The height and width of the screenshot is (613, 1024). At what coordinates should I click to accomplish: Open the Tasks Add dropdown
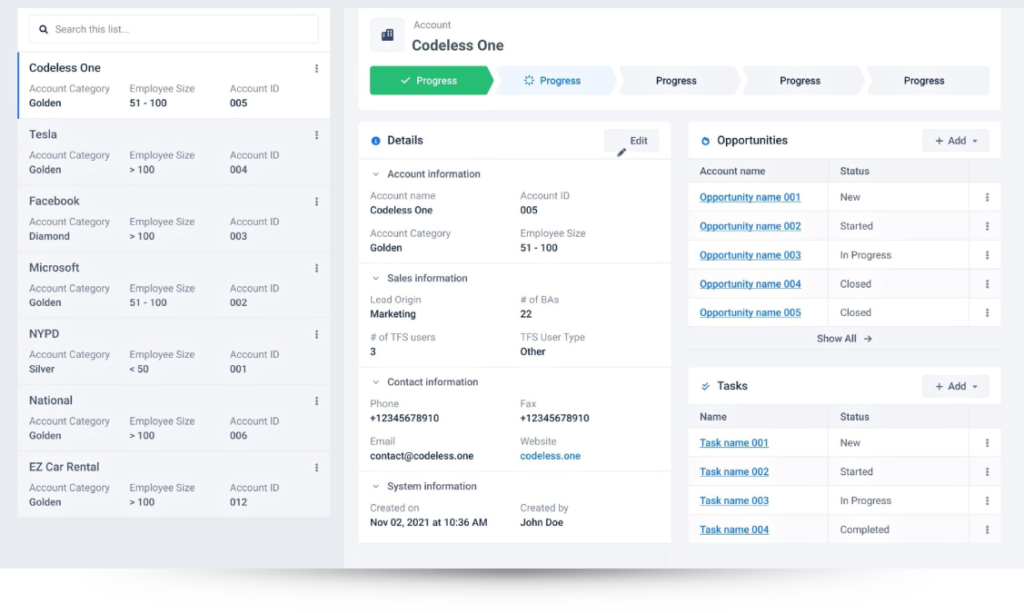(x=955, y=386)
